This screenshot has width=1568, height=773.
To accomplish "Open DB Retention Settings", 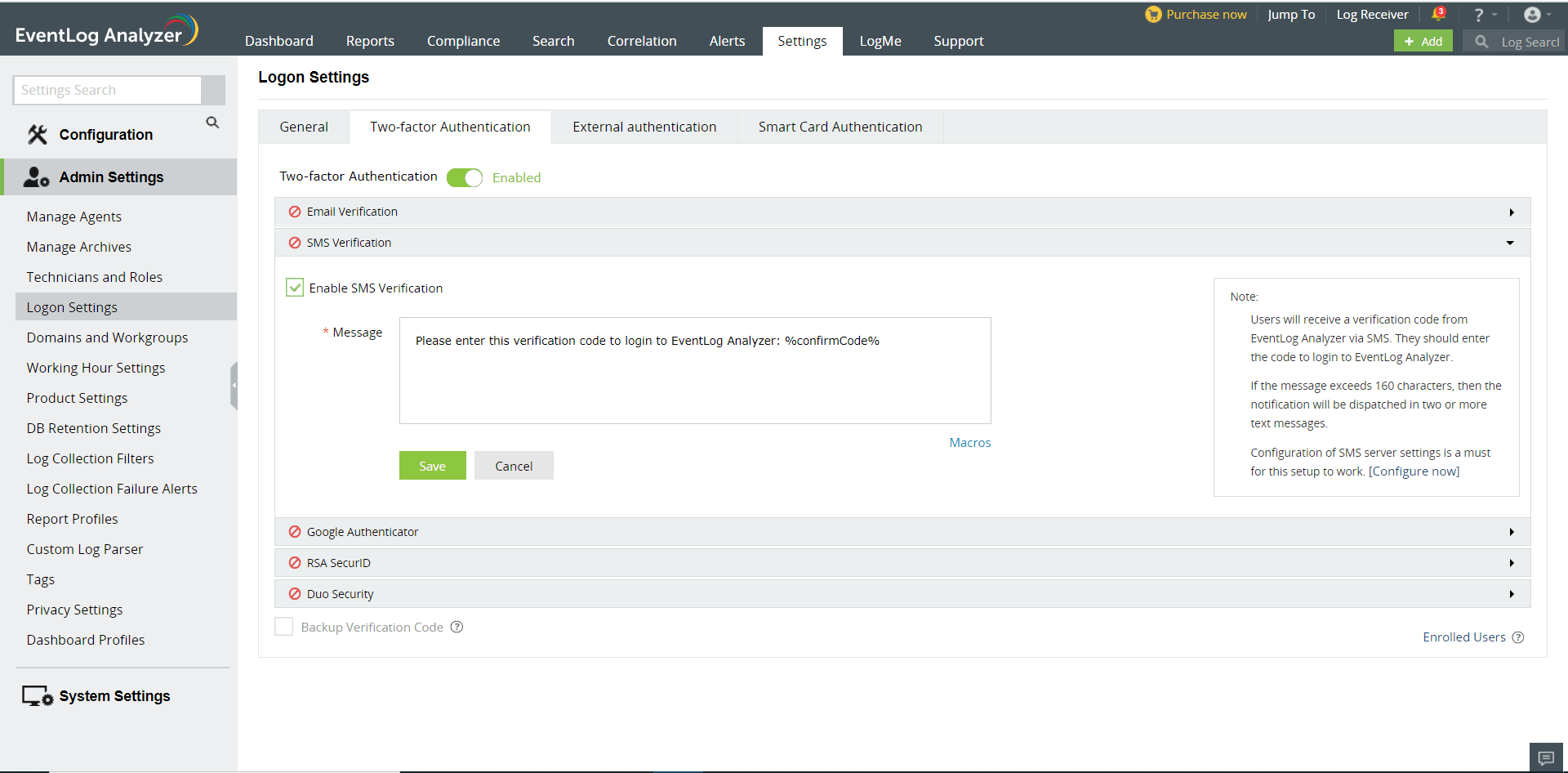I will (94, 428).
